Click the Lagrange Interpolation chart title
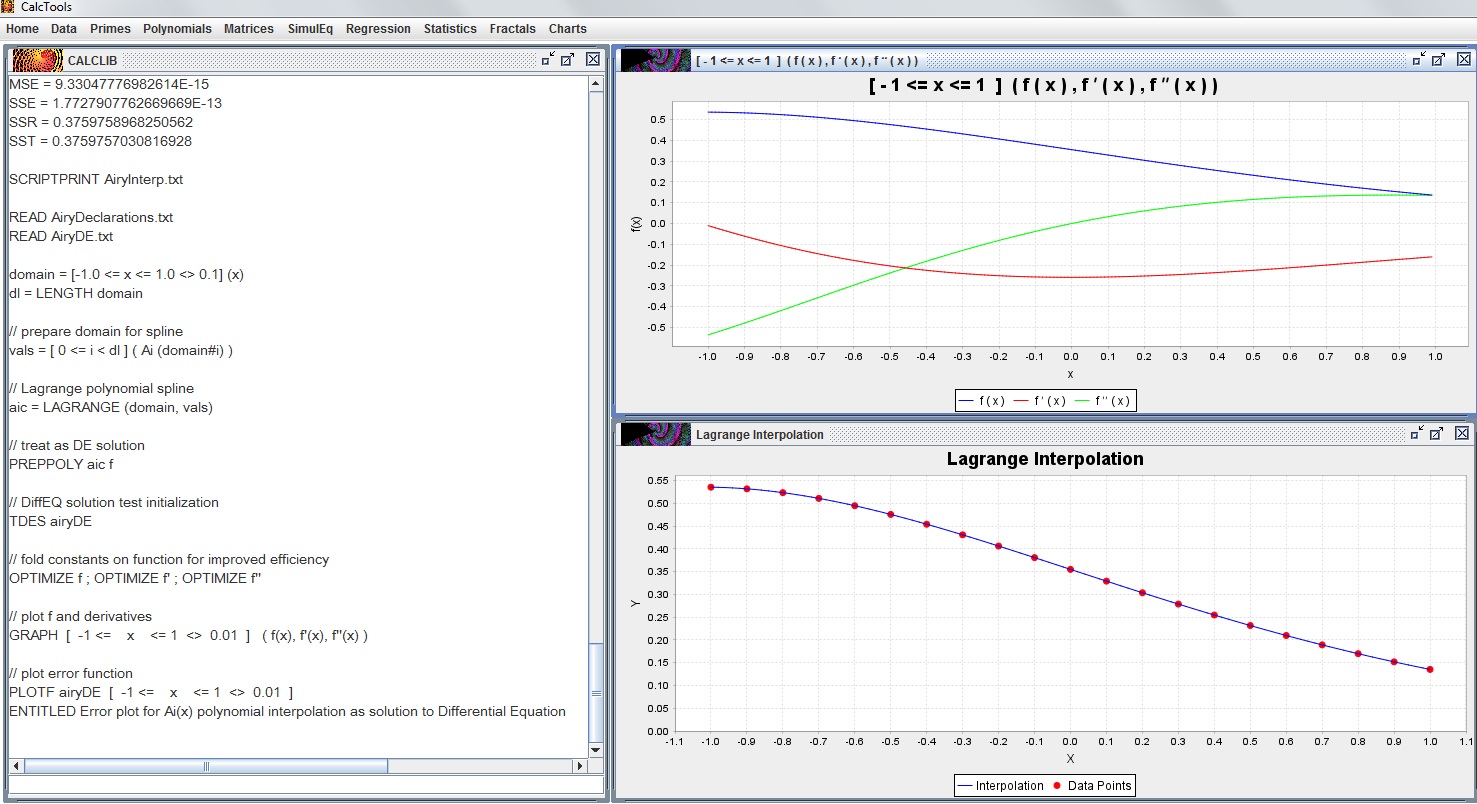 pos(1044,460)
